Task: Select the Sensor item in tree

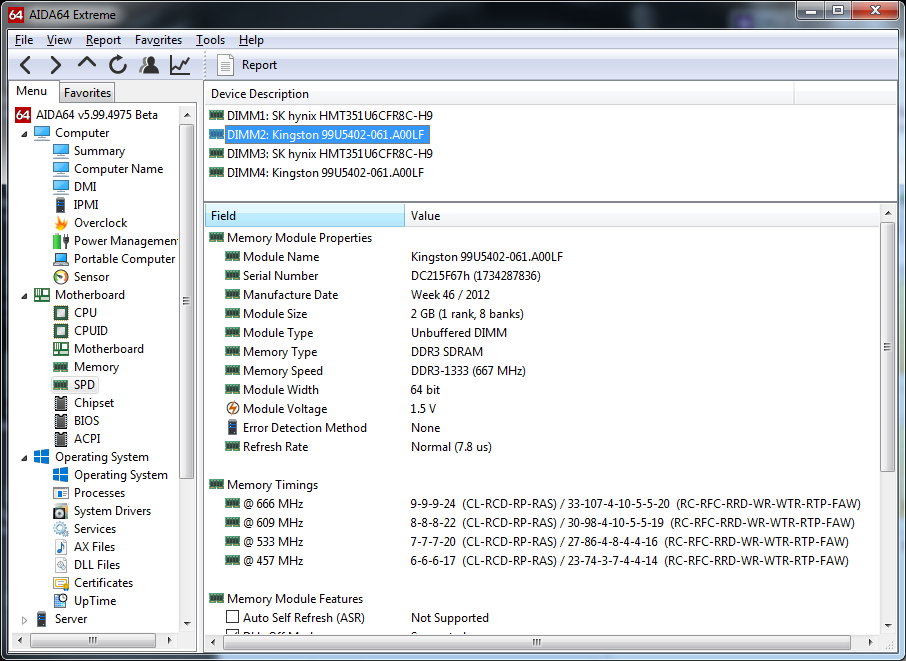Action: pos(91,277)
